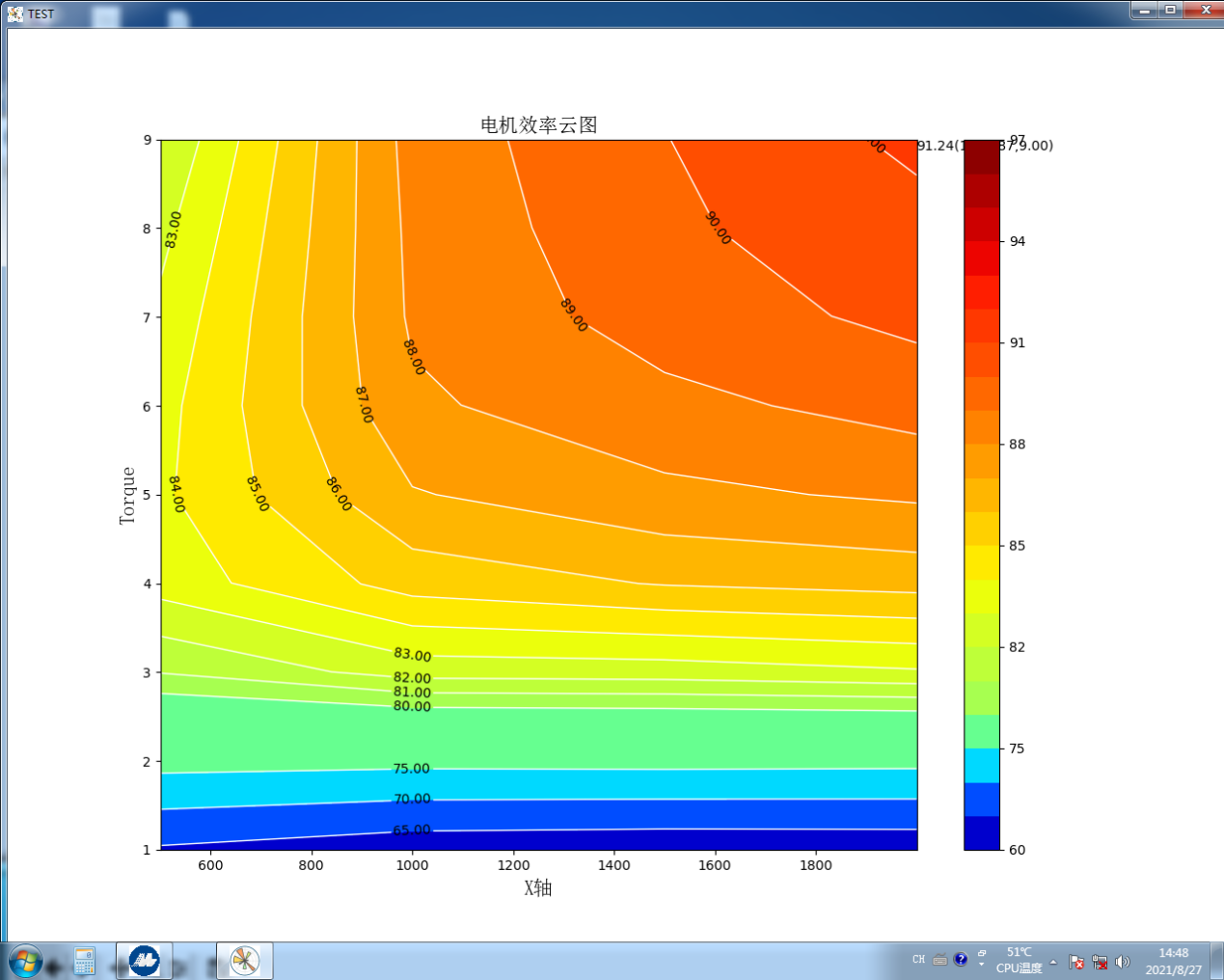Click the chart title 电机效率云图
The image size is (1224, 980).
(539, 125)
